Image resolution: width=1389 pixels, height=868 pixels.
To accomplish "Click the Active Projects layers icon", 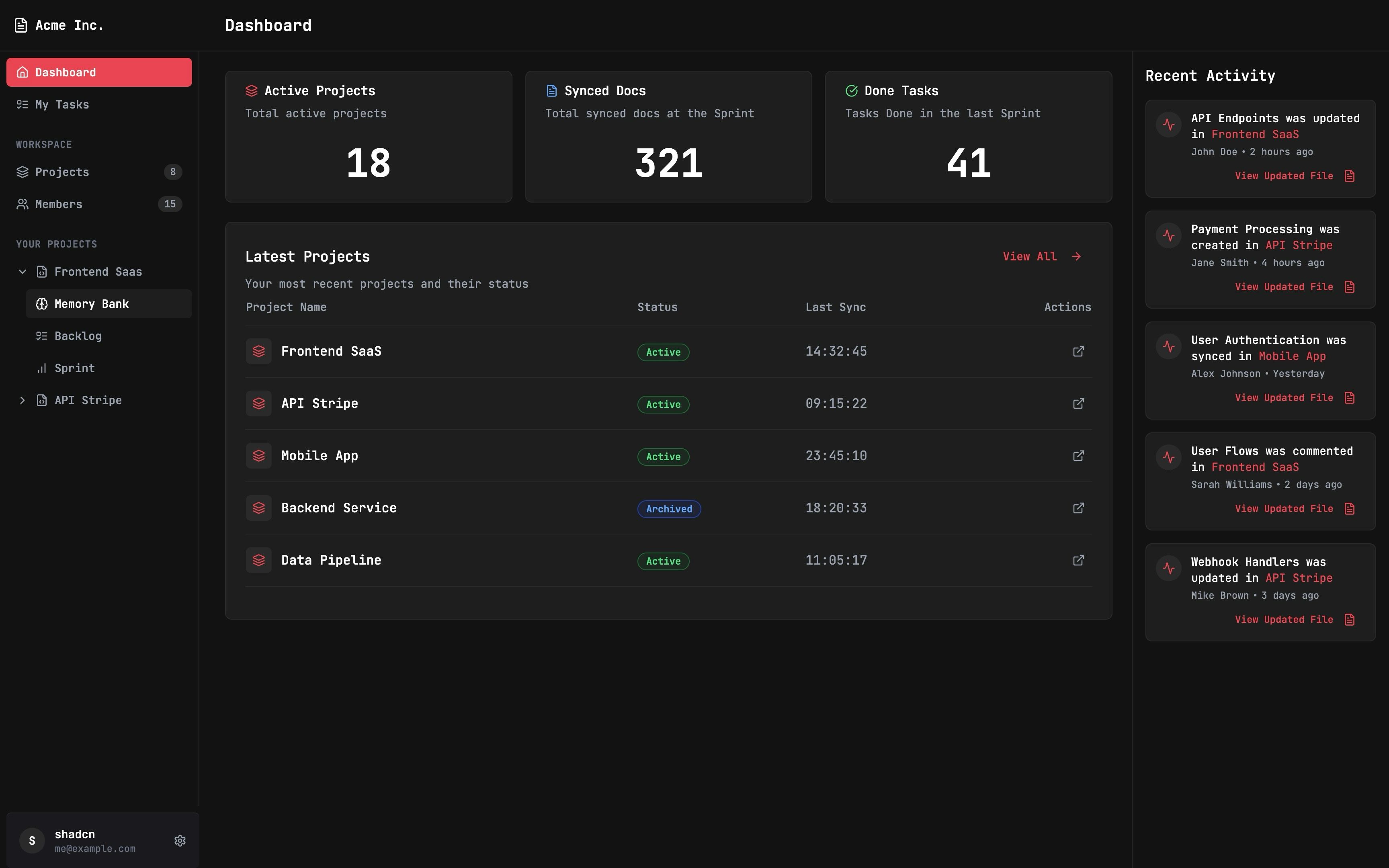I will click(252, 90).
